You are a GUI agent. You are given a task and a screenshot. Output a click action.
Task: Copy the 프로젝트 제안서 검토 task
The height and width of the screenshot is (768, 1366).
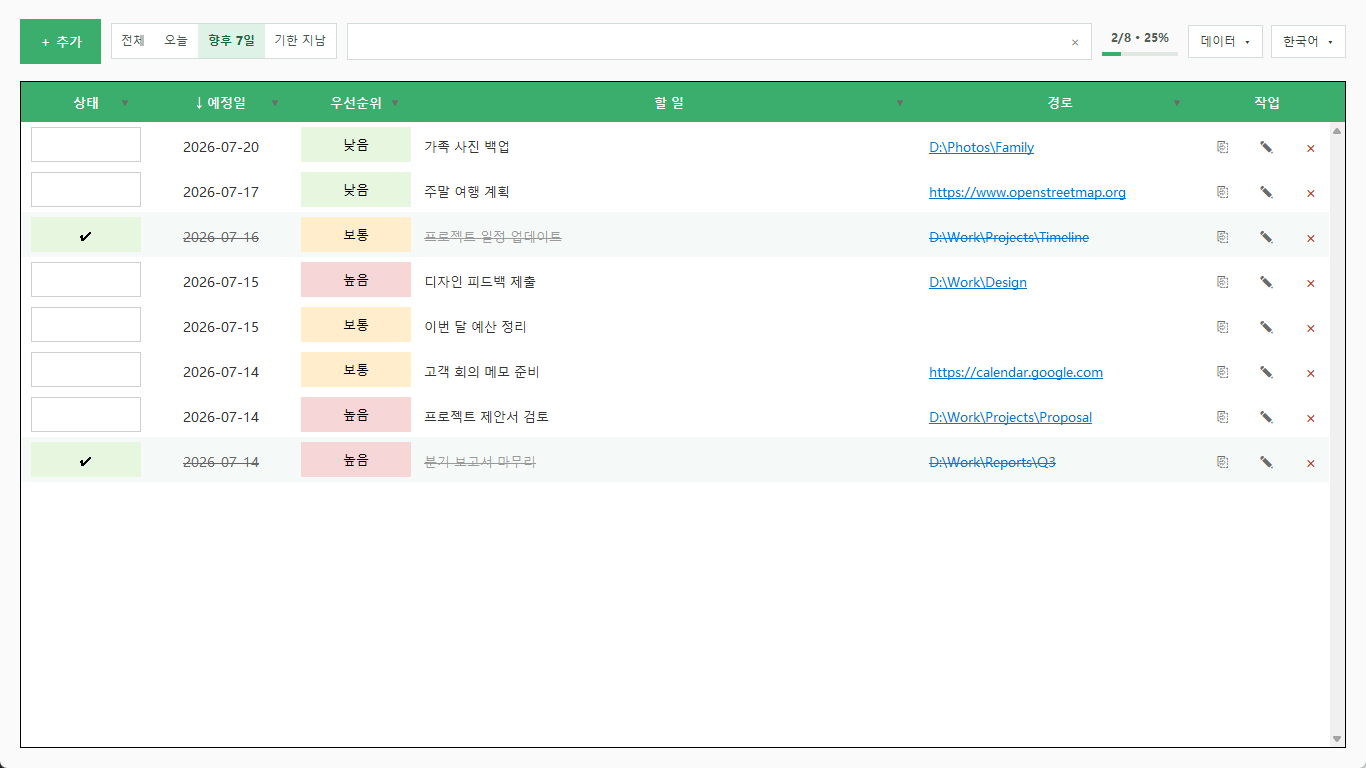coord(1222,417)
